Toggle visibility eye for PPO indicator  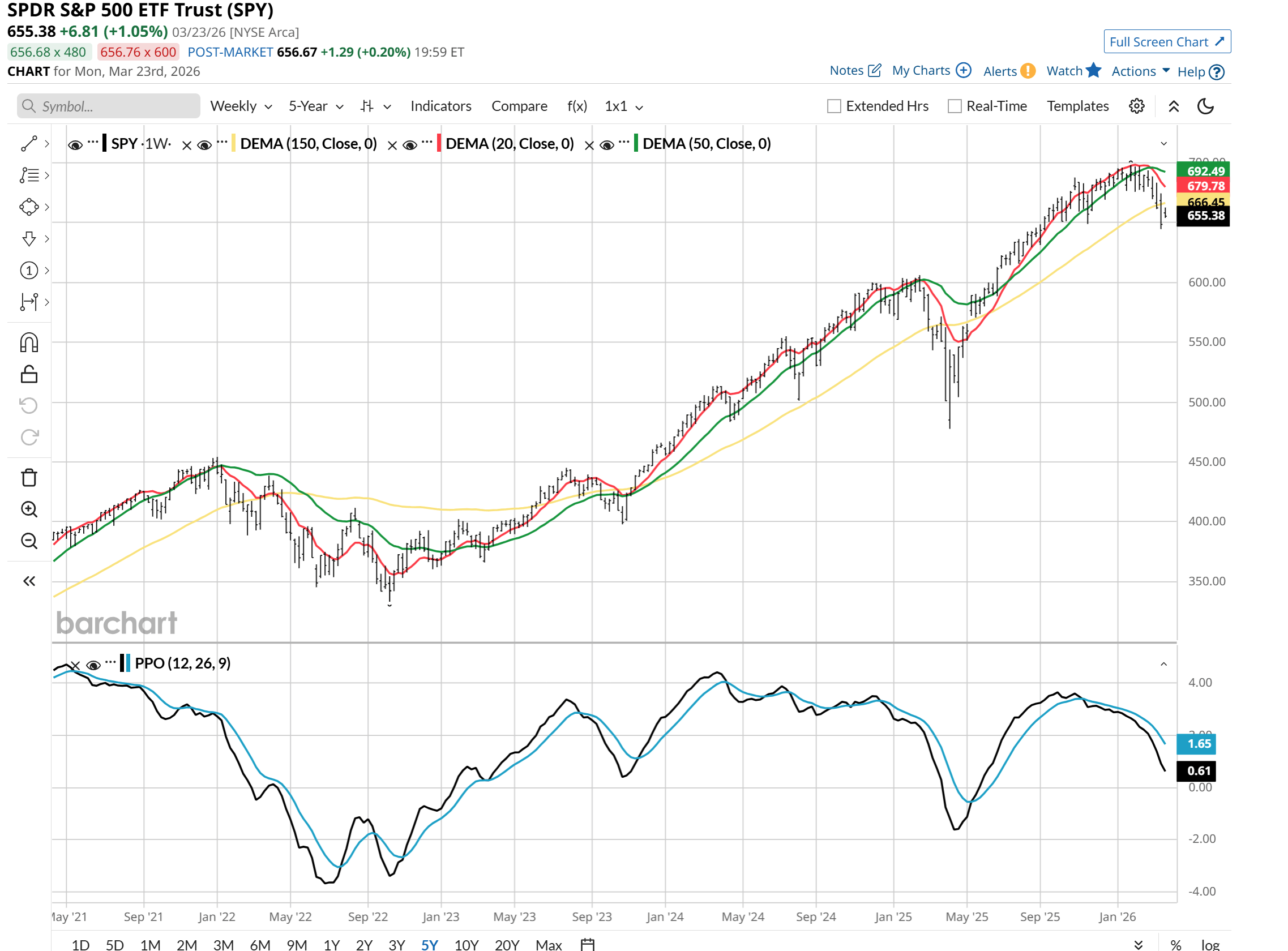(x=93, y=666)
